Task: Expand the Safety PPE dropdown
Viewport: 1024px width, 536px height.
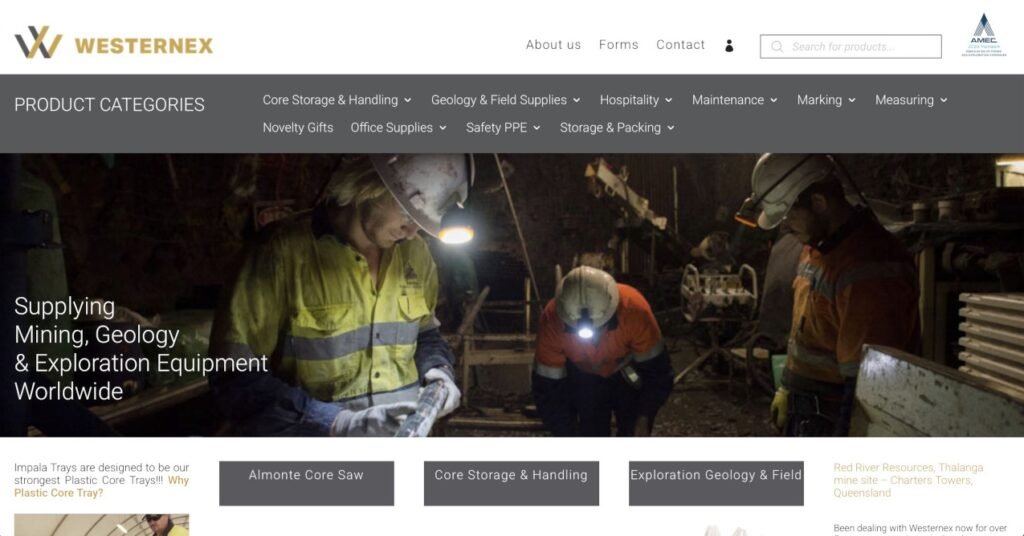Action: coord(503,128)
